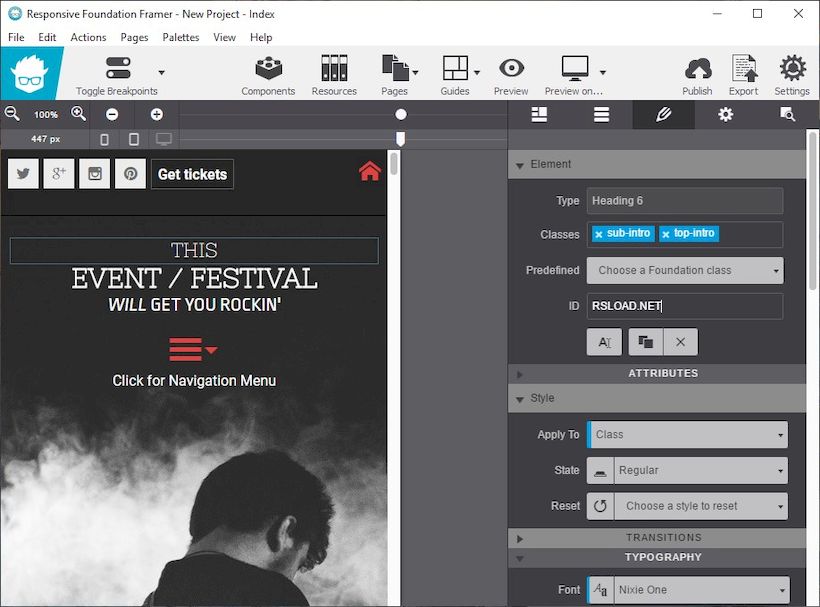Toggle the desktop breakpoint view

[163, 141]
